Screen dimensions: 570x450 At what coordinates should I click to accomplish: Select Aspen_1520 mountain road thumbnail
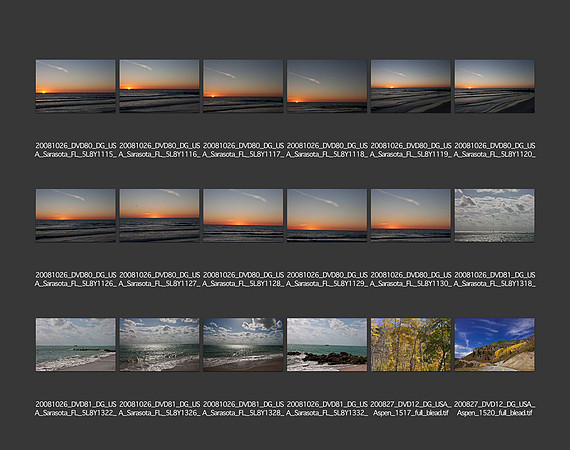pyautogui.click(x=494, y=345)
